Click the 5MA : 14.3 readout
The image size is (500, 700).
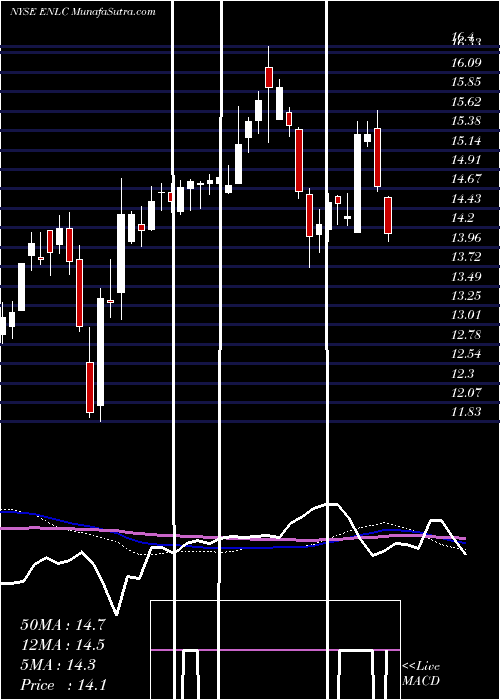point(58,665)
